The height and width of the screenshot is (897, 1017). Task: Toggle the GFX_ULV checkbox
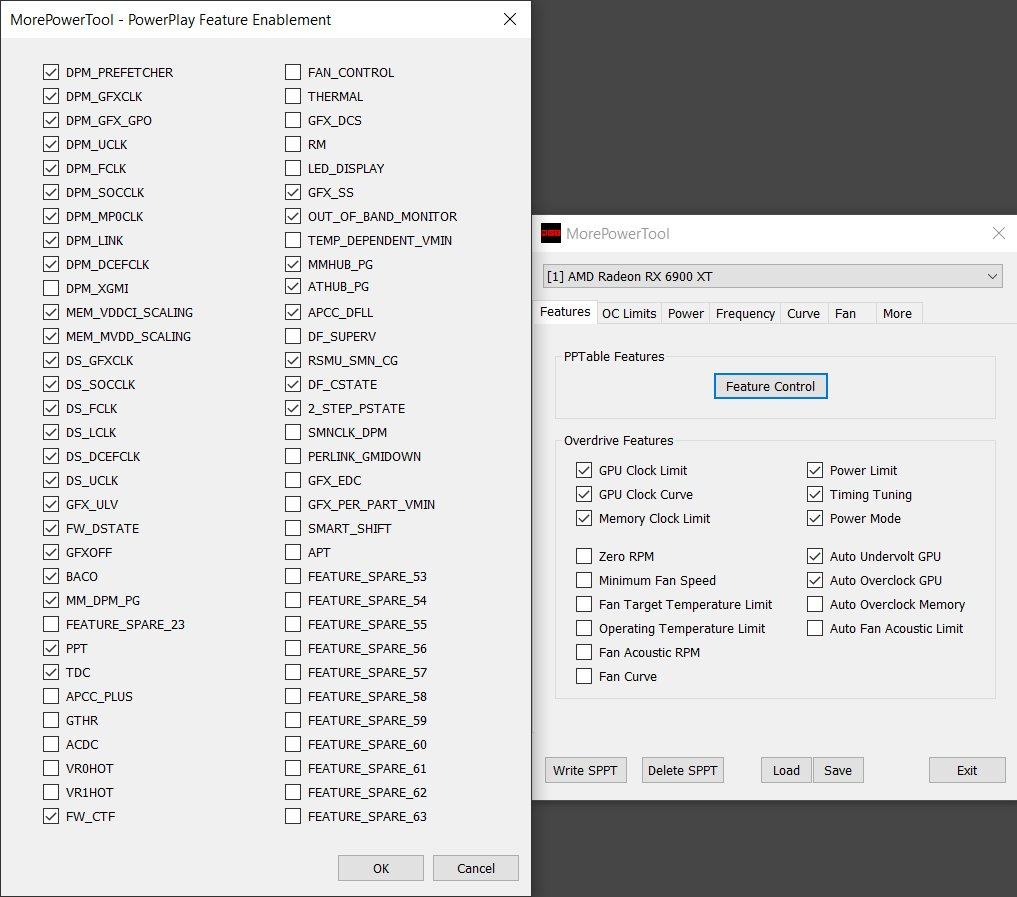51,504
